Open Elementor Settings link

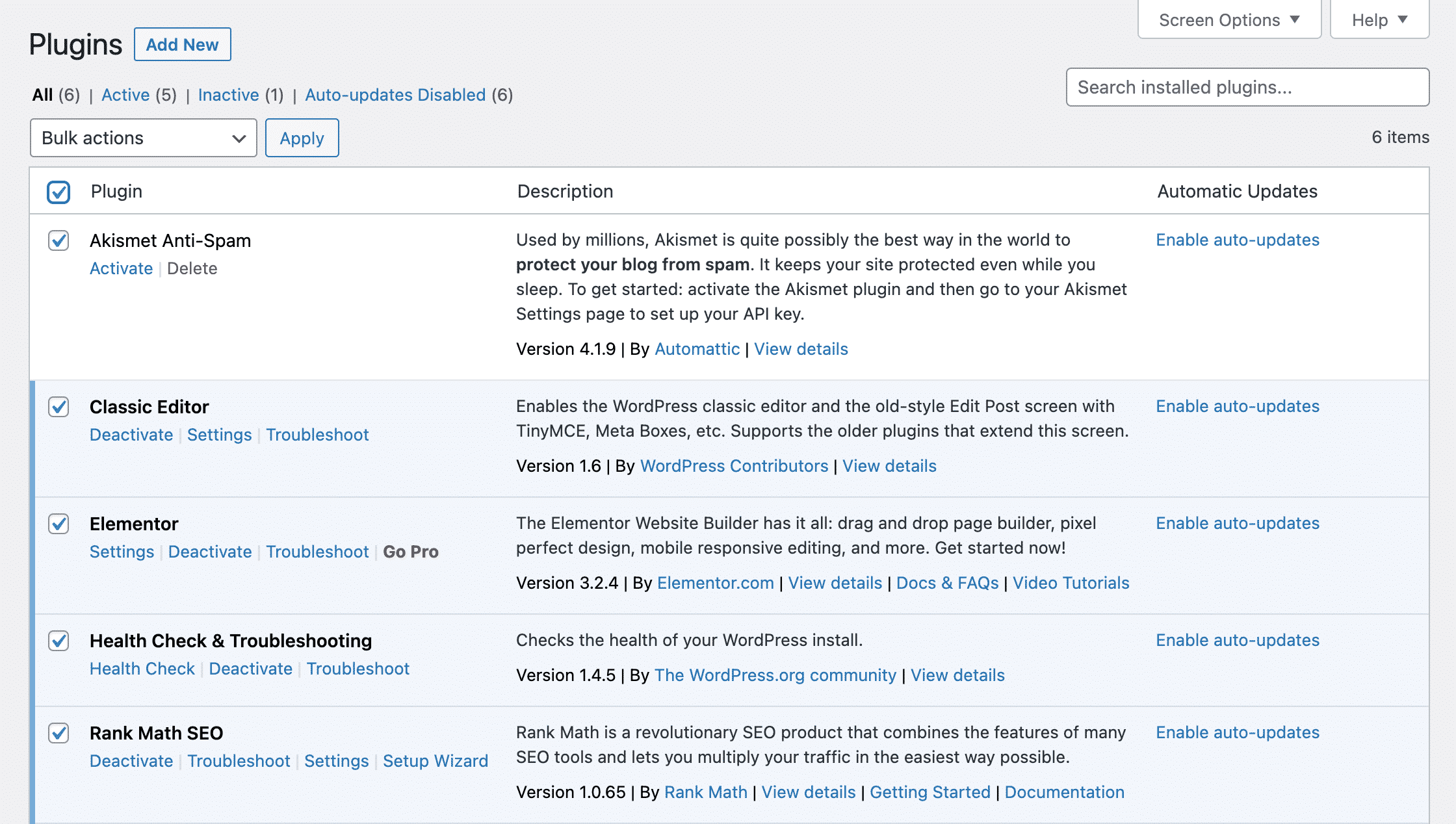(x=122, y=552)
